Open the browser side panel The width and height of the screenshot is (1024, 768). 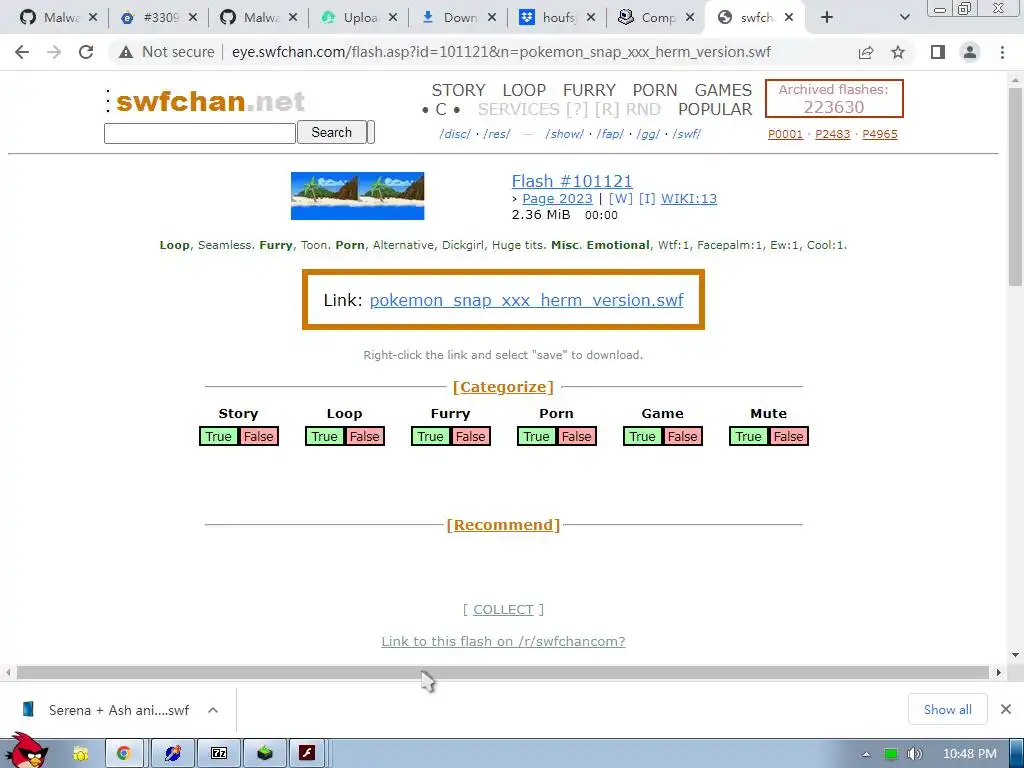(938, 52)
